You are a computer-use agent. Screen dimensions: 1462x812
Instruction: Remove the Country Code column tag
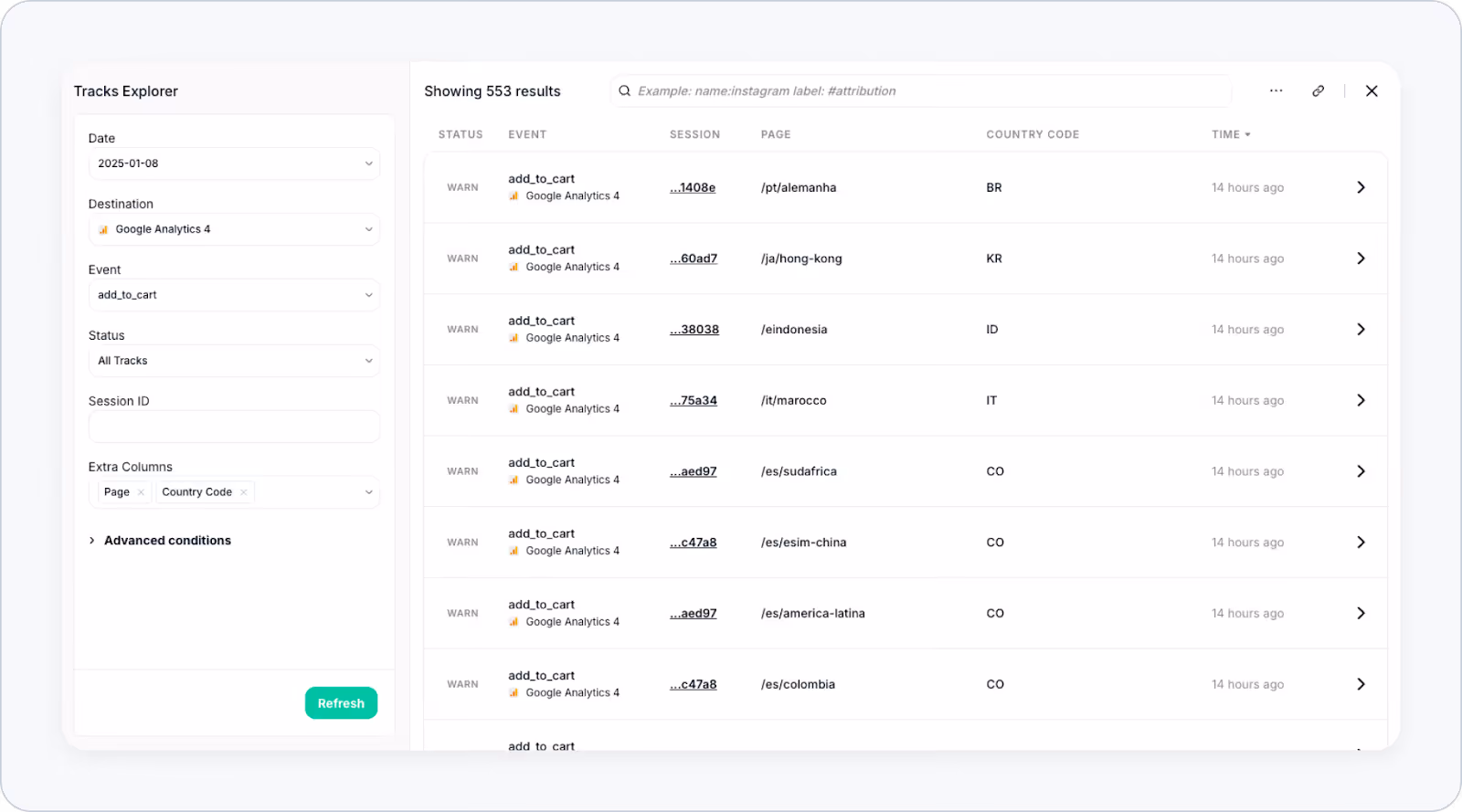(x=244, y=492)
